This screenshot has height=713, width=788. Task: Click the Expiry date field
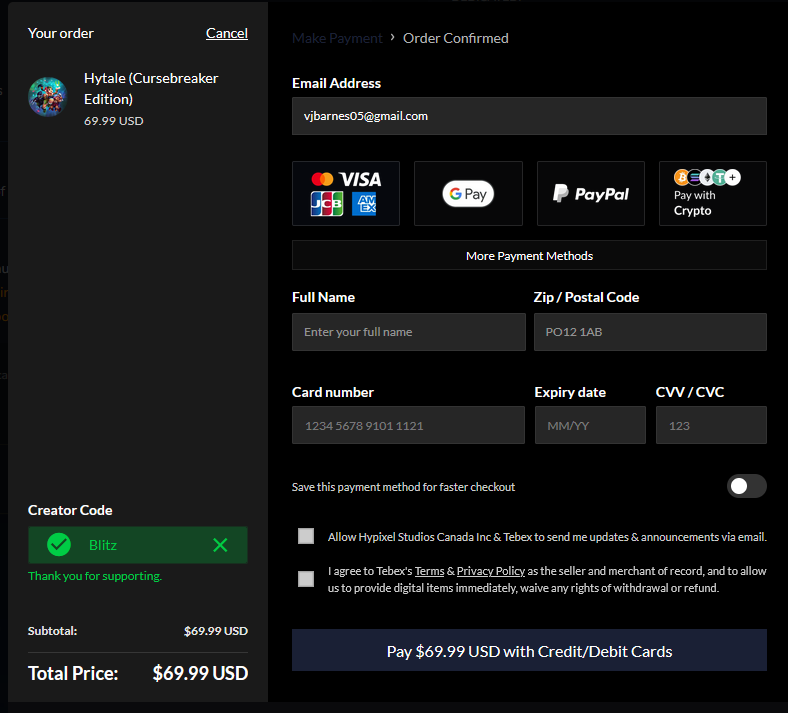point(590,425)
